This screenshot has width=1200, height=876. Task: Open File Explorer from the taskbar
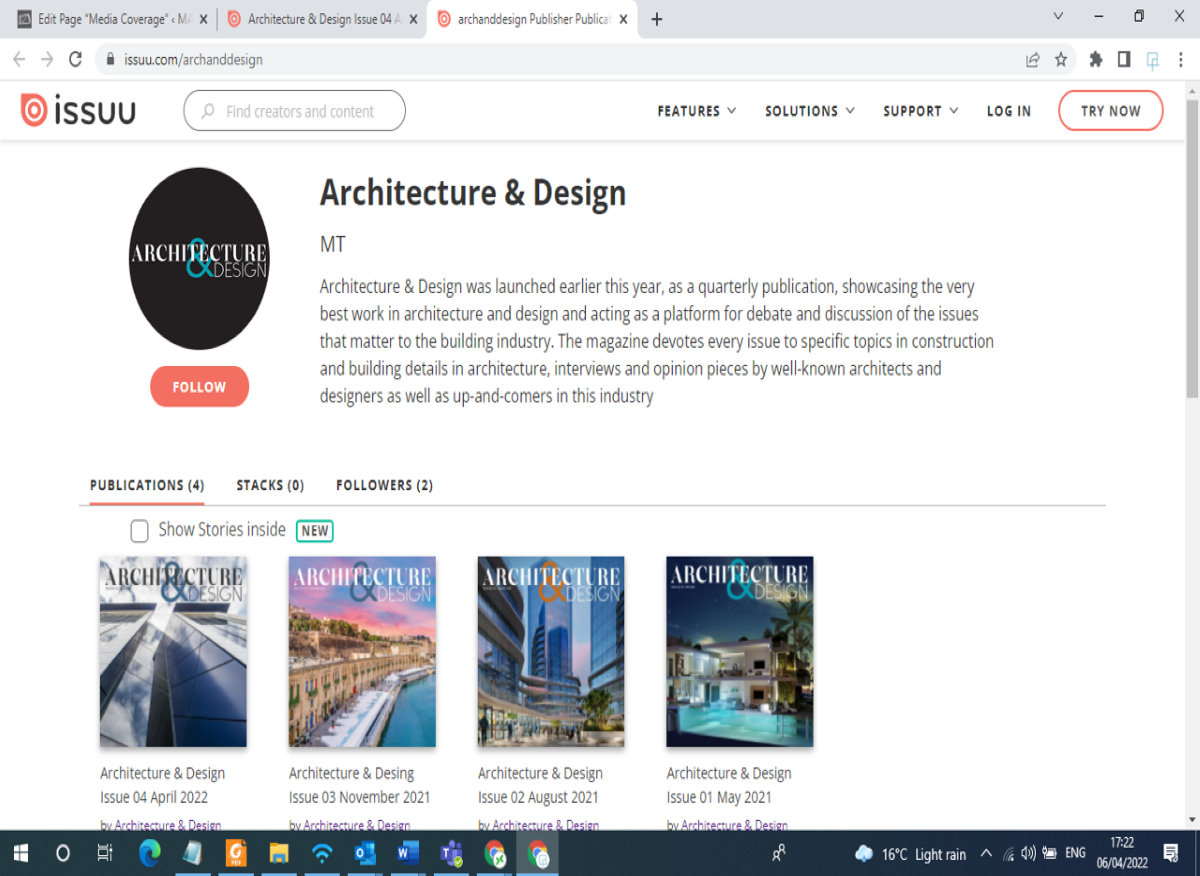coord(279,853)
